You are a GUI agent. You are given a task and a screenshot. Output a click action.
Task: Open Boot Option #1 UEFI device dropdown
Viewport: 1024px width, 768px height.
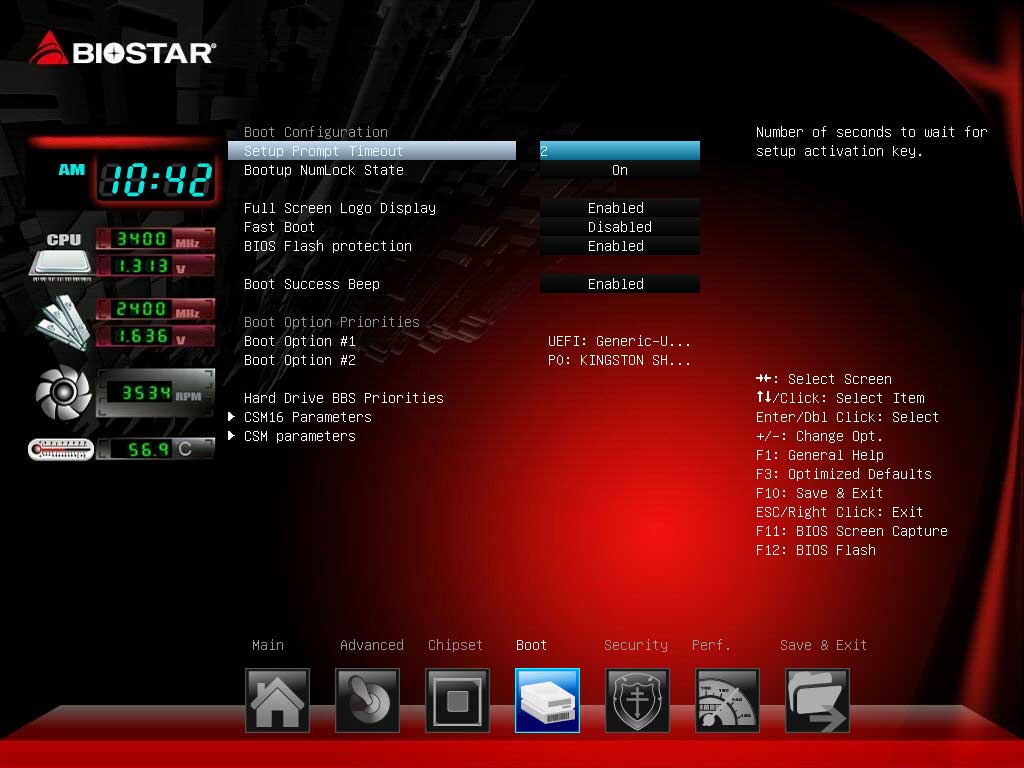619,341
